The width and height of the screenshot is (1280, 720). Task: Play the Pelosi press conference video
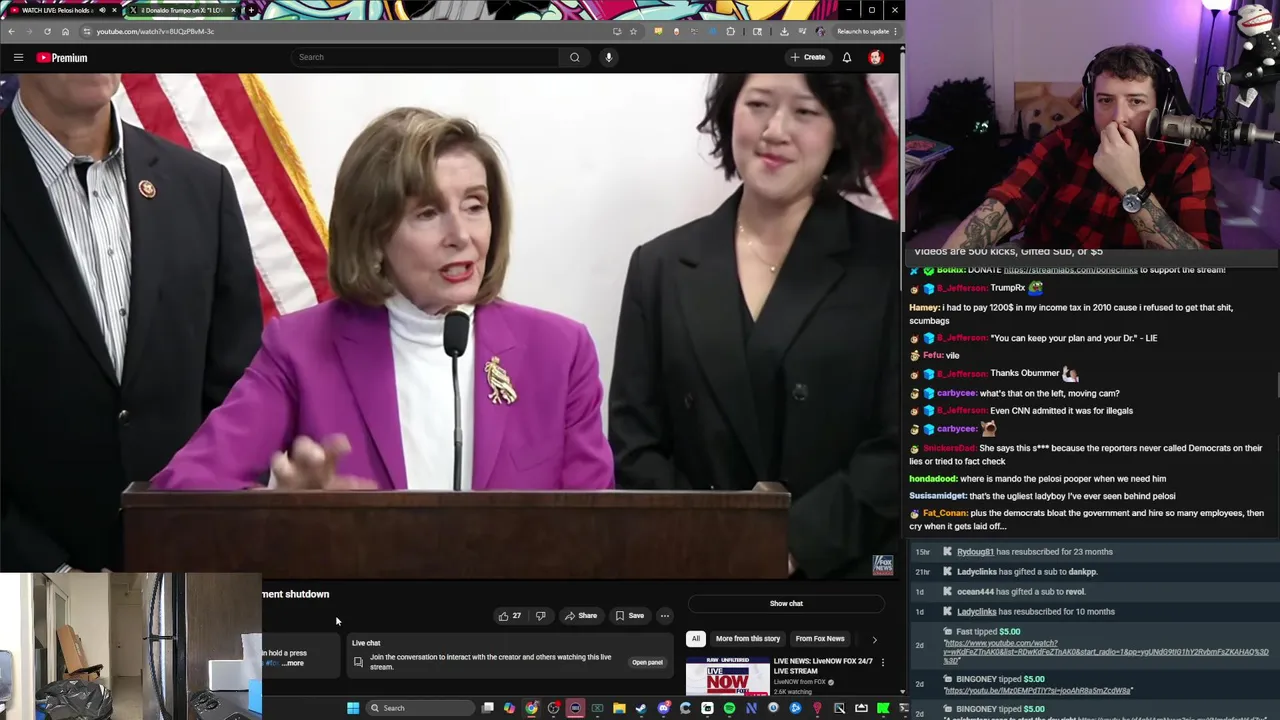pyautogui.click(x=450, y=325)
